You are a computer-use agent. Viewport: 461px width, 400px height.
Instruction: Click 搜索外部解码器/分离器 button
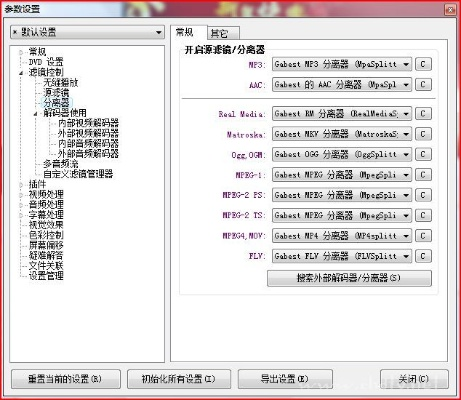[349, 278]
